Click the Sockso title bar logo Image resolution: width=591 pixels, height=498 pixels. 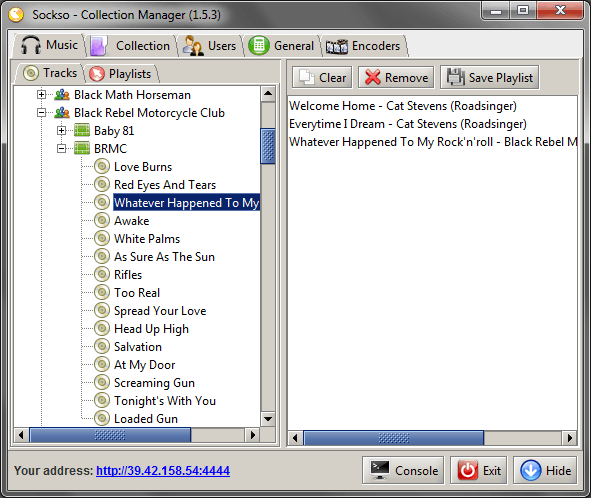pyautogui.click(x=16, y=15)
